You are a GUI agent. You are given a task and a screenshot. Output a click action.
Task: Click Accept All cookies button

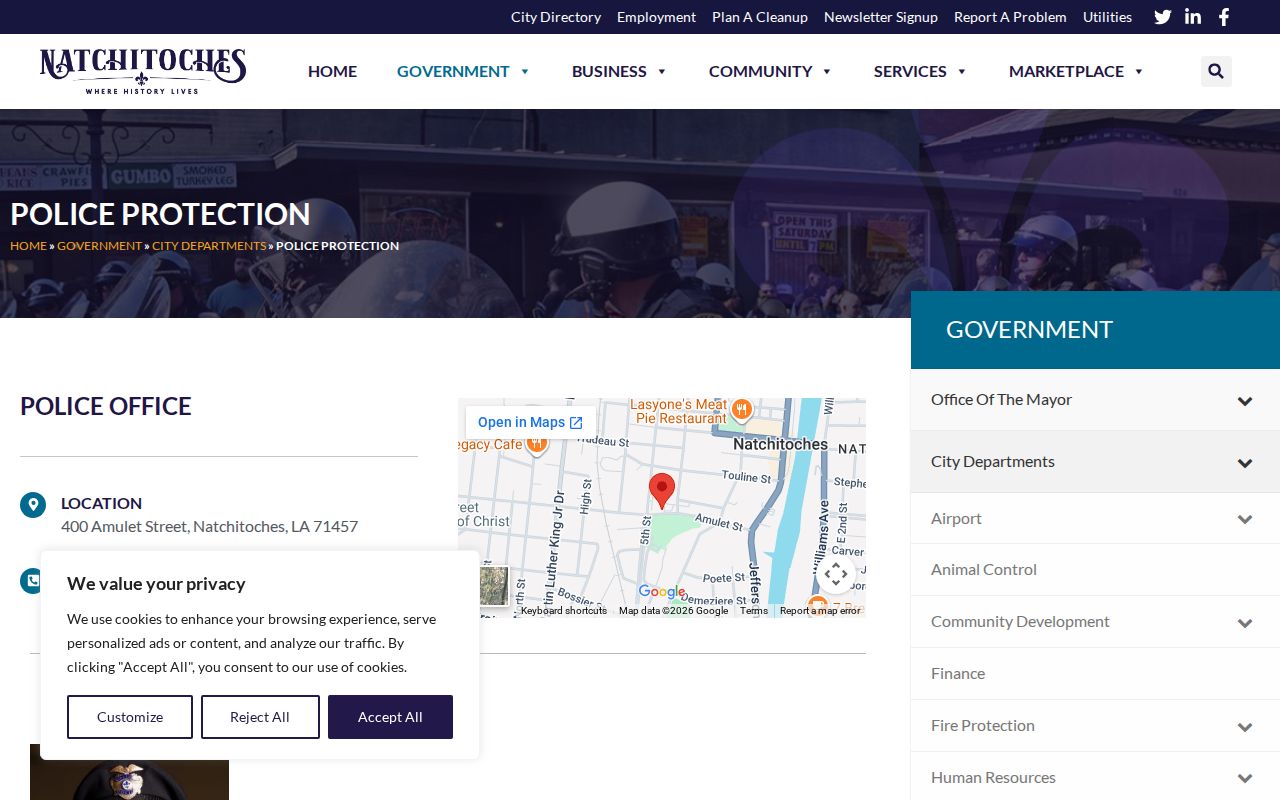coord(390,717)
